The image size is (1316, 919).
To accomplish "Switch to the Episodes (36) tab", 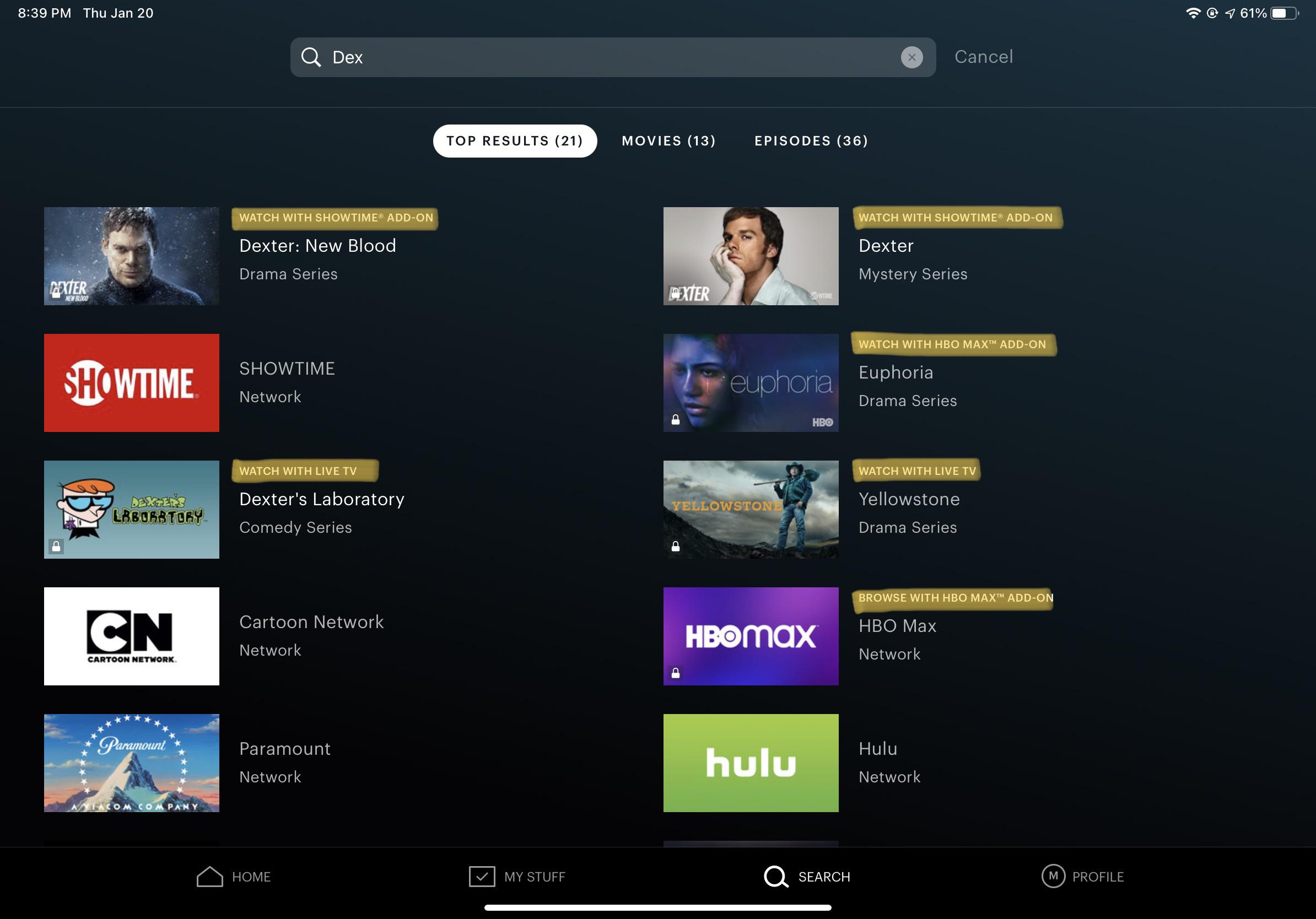I will (x=811, y=140).
